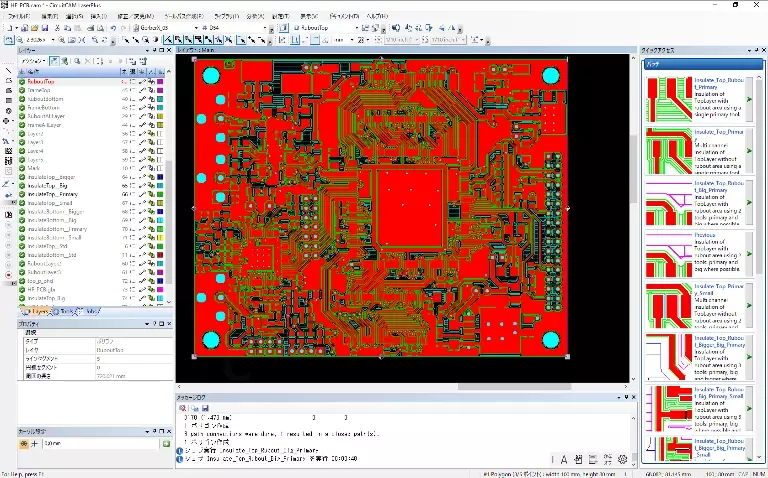
Task: Click the crosshair icon in the cursor panel
Action: point(34,444)
